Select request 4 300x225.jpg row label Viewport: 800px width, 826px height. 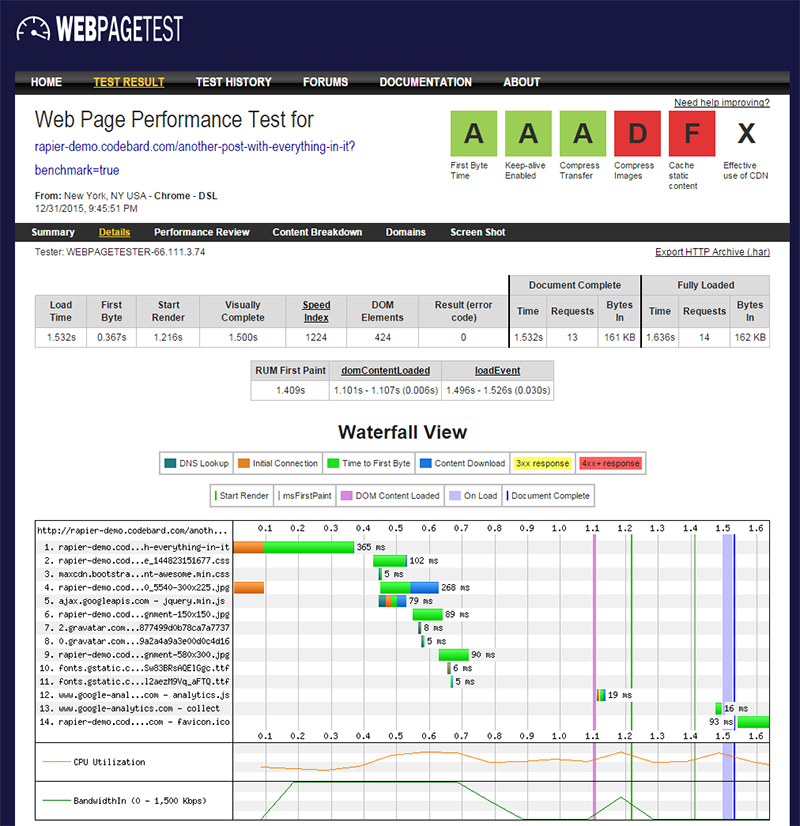[x=137, y=587]
